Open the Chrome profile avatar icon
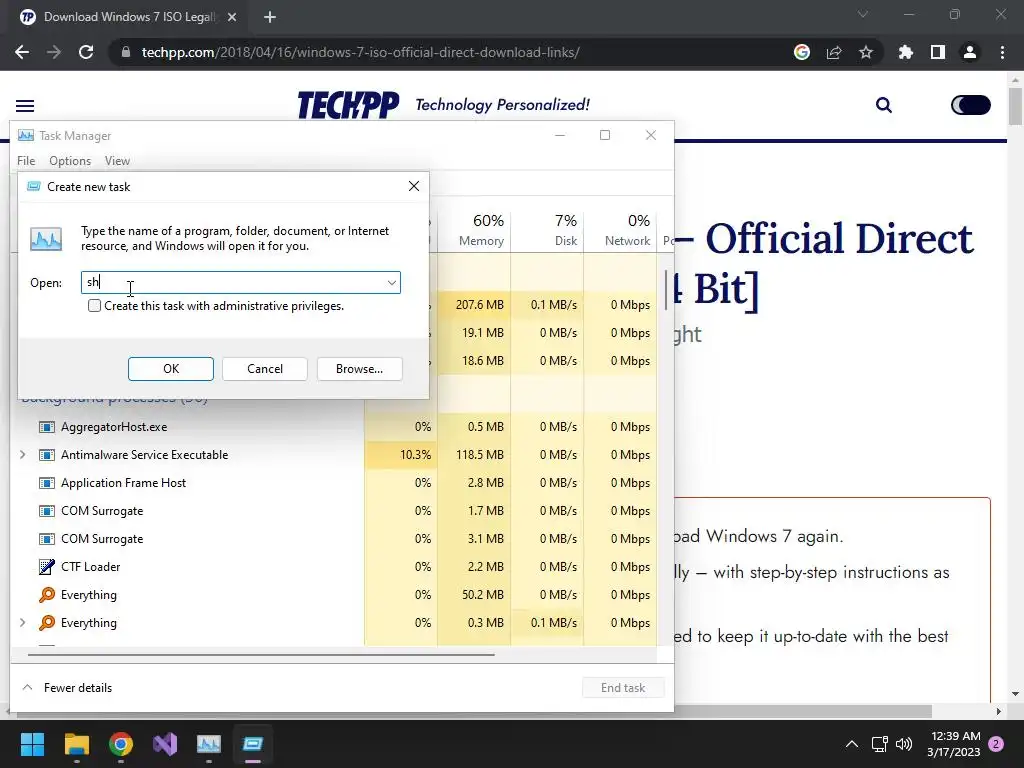 pyautogui.click(x=970, y=52)
